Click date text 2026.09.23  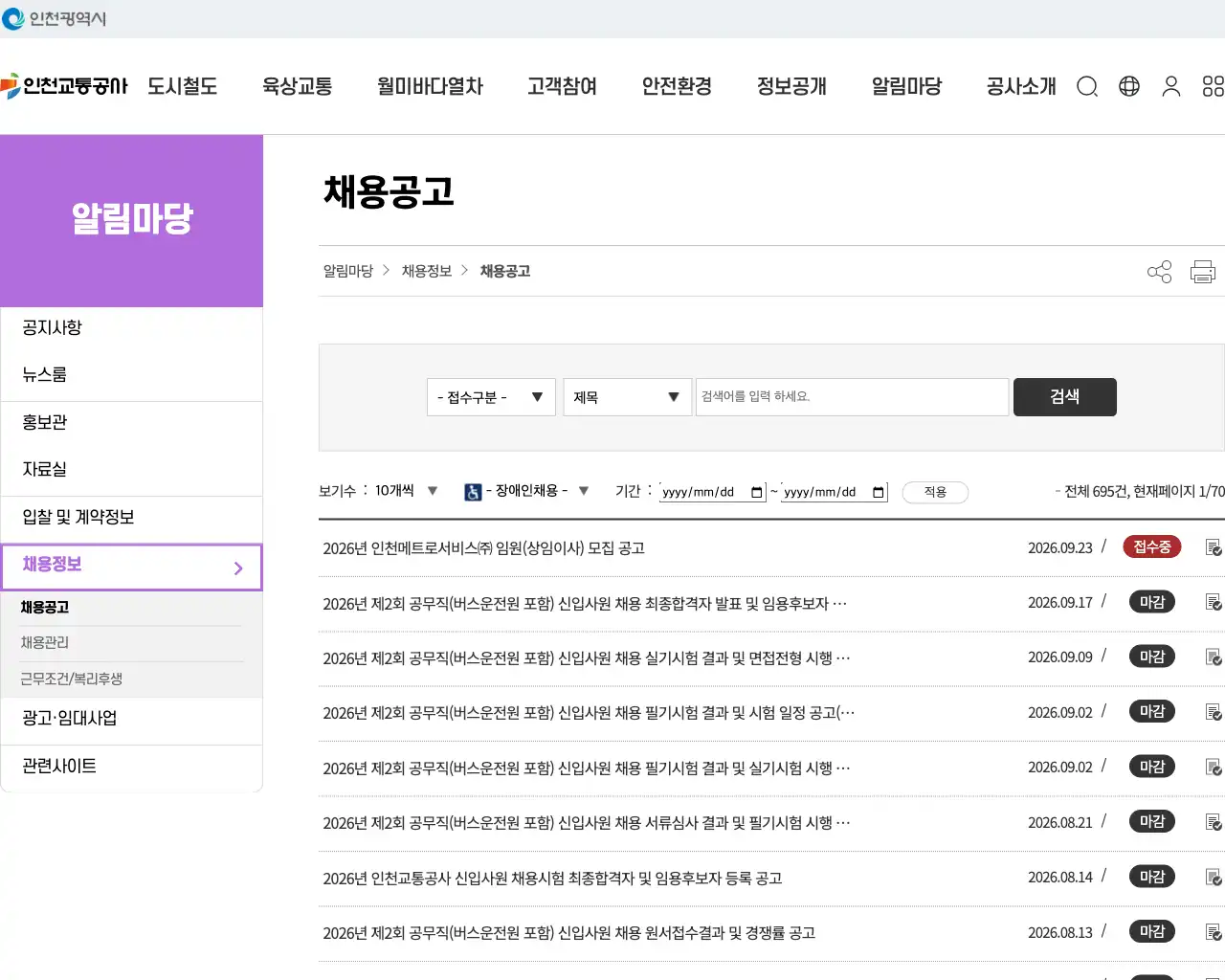click(x=1060, y=548)
